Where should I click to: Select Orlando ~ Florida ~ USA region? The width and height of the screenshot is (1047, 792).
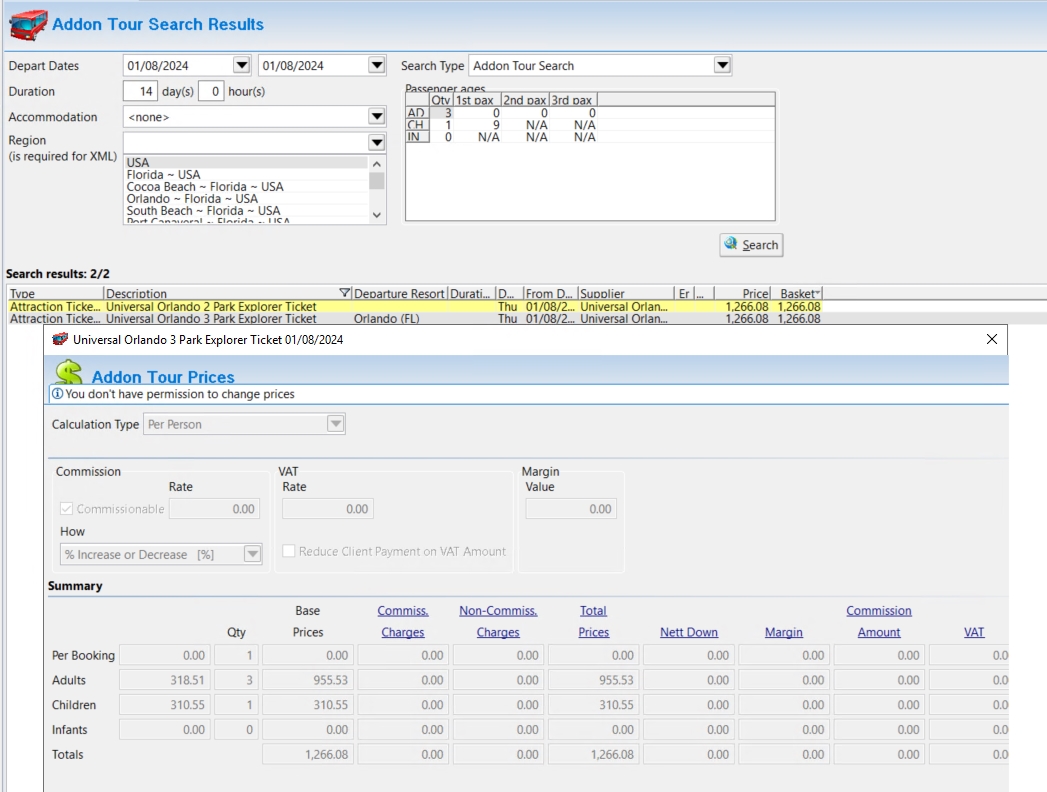tap(192, 199)
